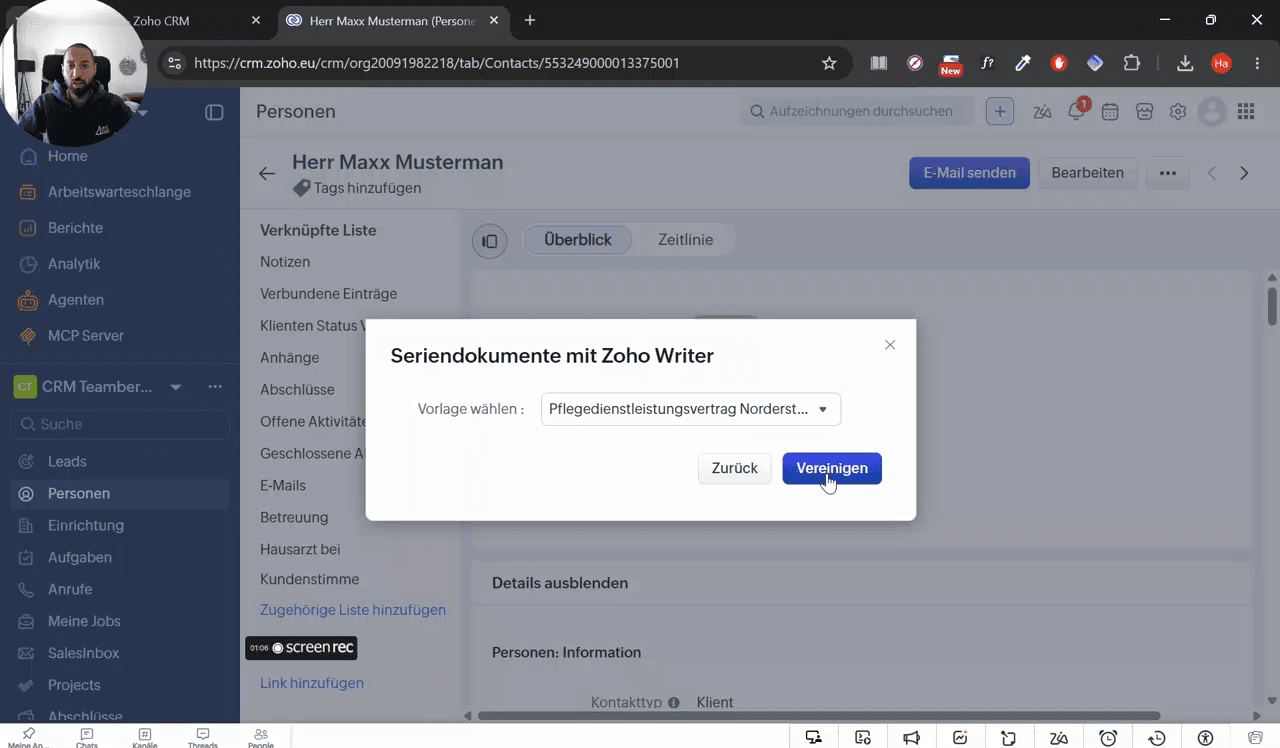Open the Leads module
1280x748 pixels.
[x=120, y=461]
